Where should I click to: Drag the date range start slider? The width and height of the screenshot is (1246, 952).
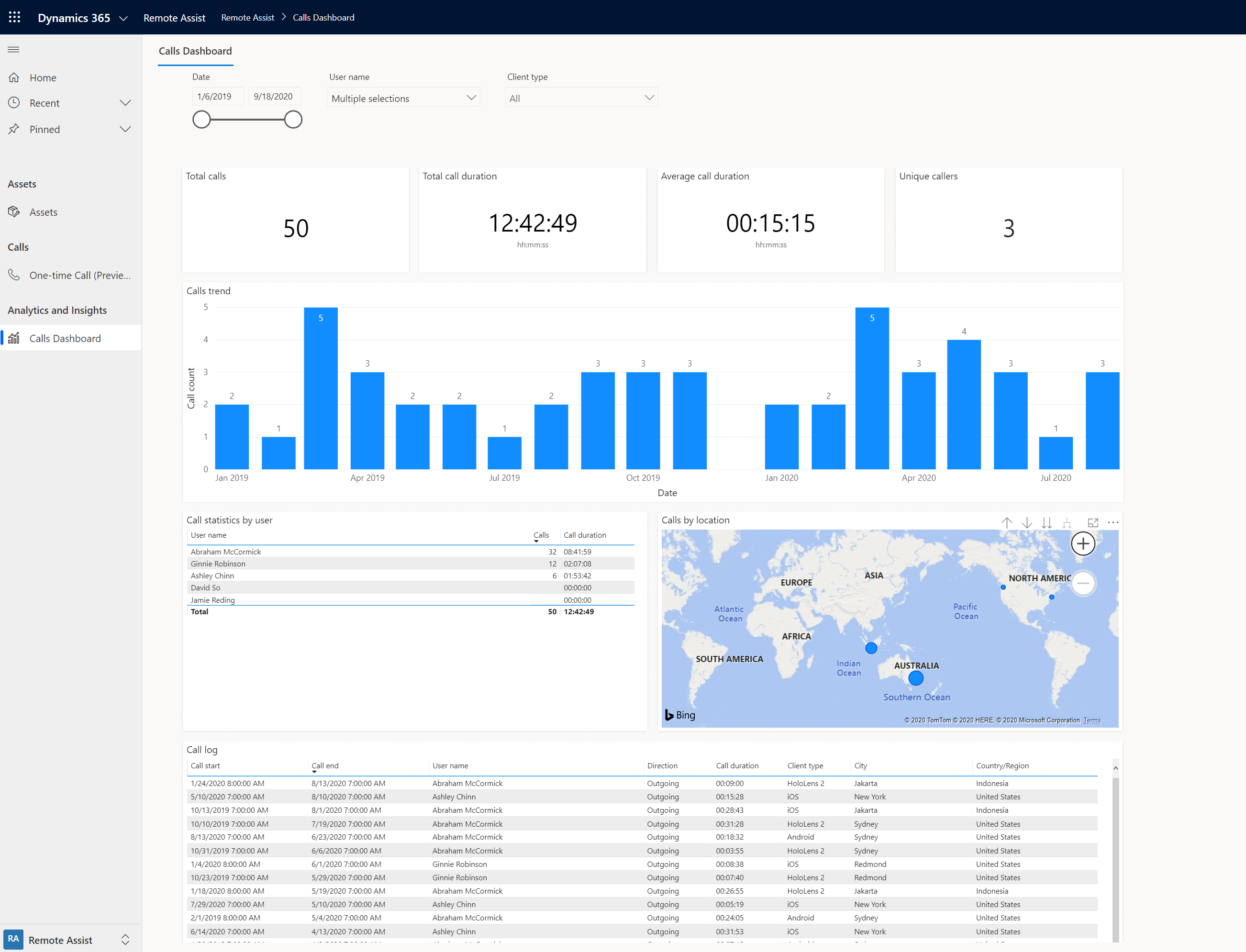click(x=201, y=119)
